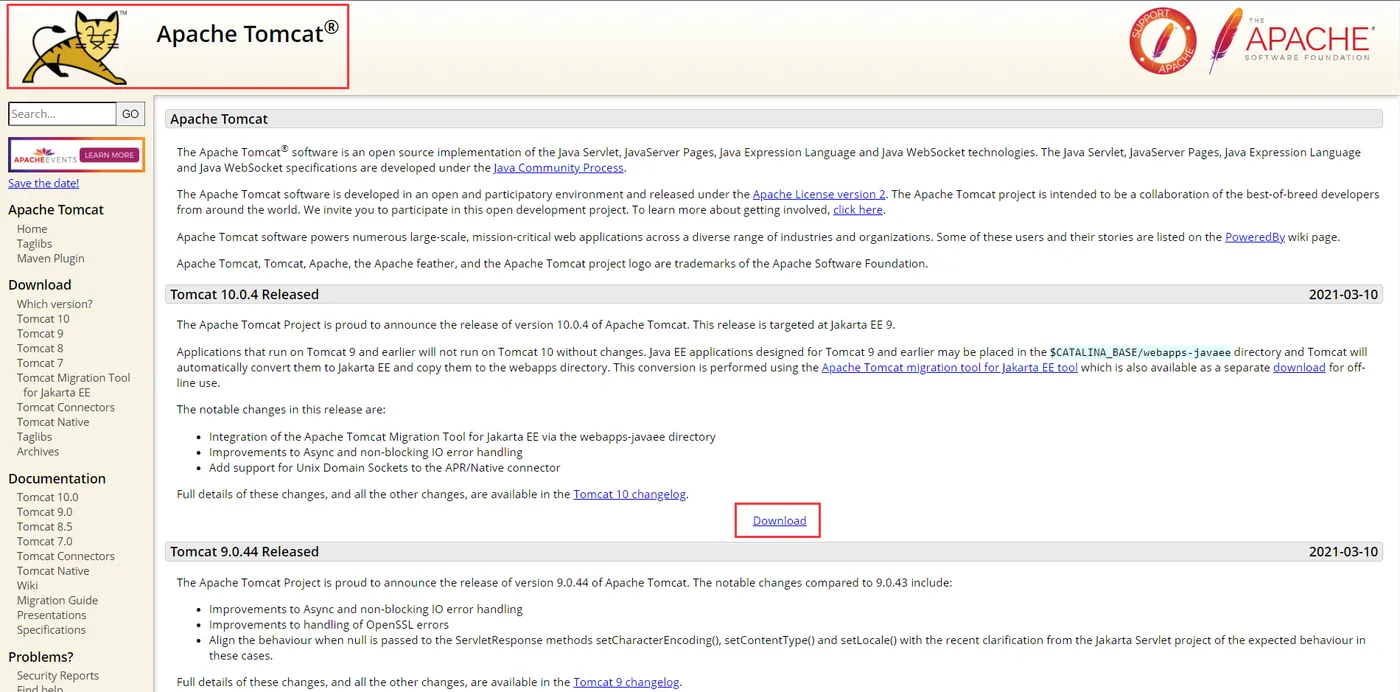1400x692 pixels.
Task: Open Taglibs link under Download section
Action: point(34,437)
